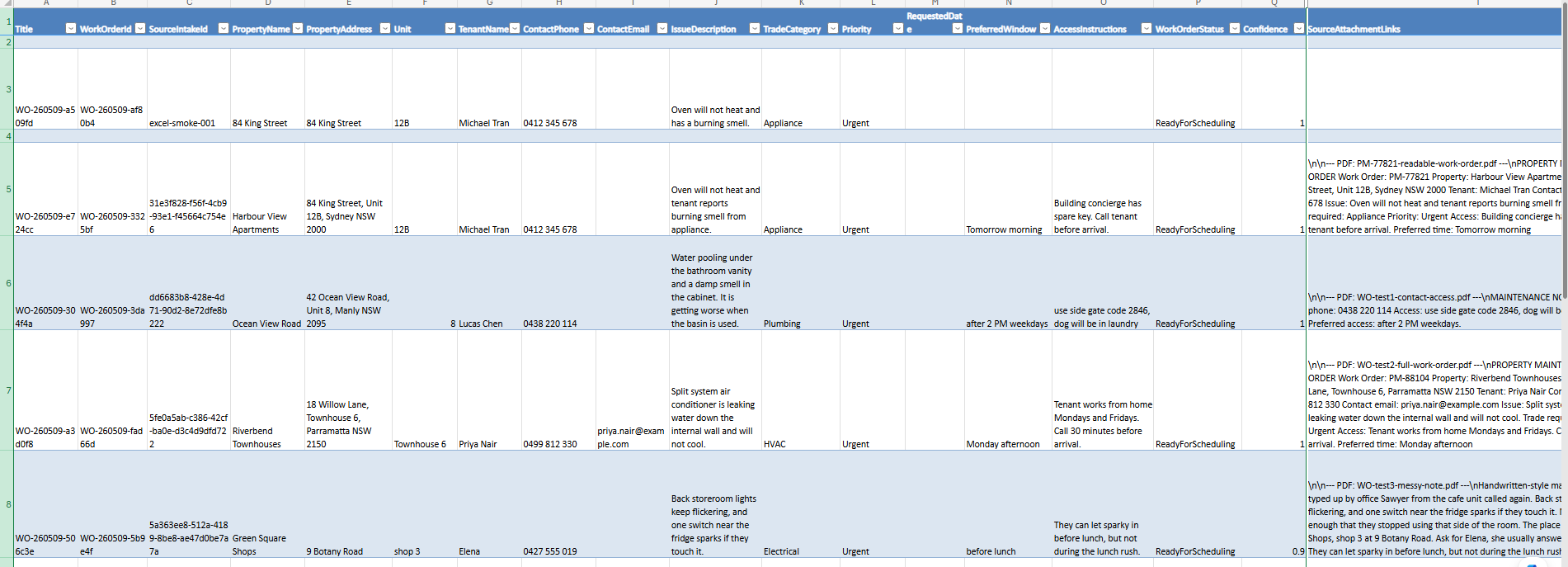
Task: Open the Priority column filter dropdown
Action: (x=897, y=28)
